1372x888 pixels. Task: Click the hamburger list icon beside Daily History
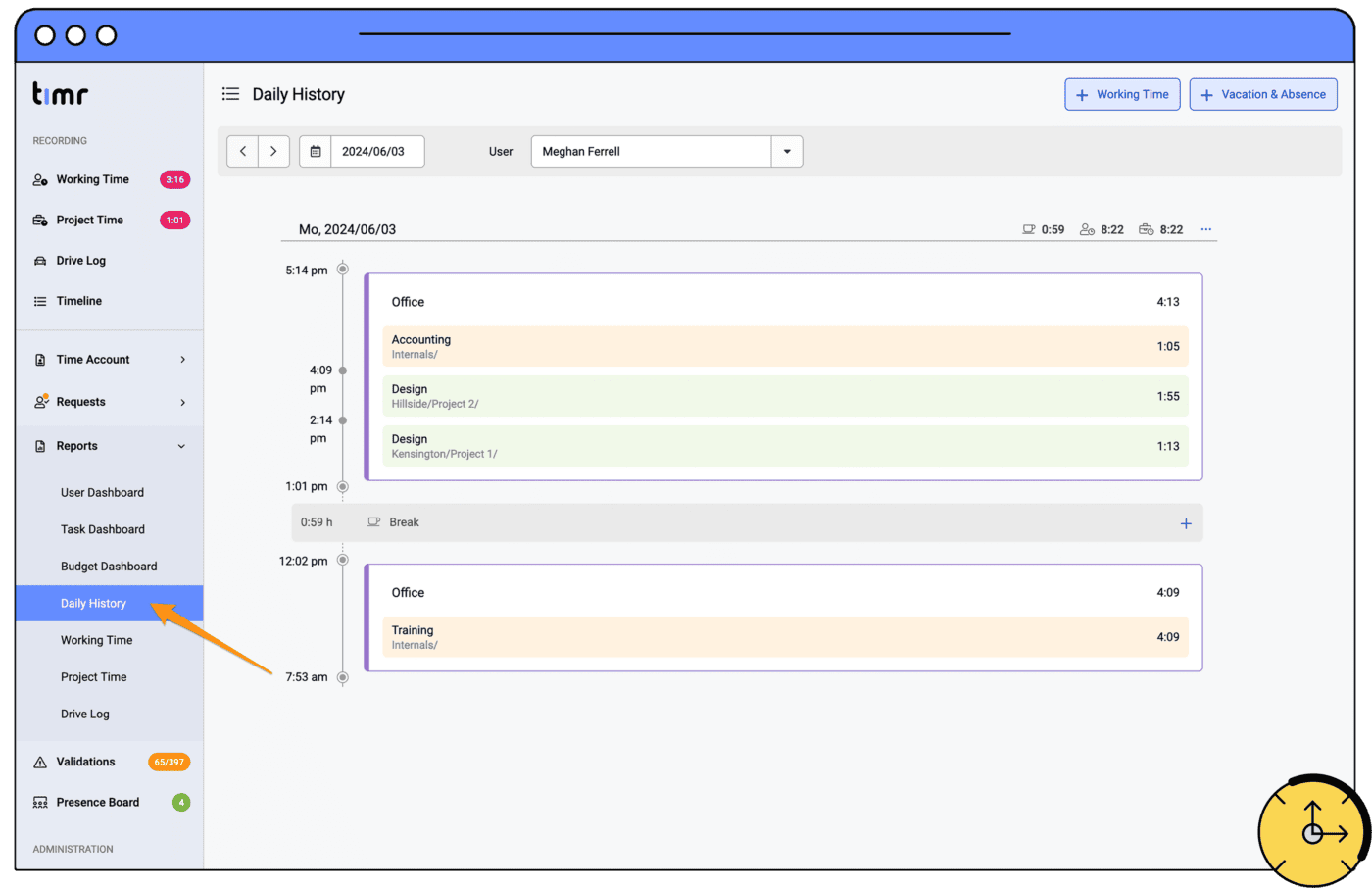tap(230, 94)
